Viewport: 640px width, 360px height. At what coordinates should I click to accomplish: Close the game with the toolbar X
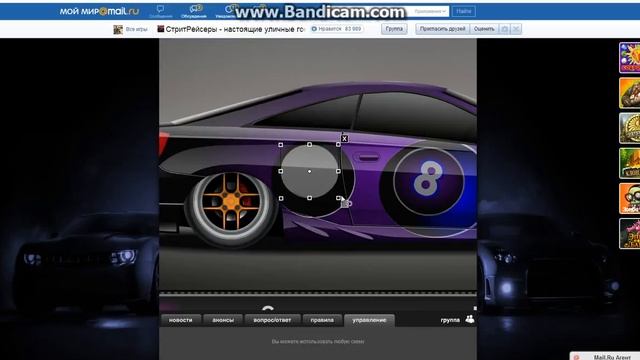(516, 29)
